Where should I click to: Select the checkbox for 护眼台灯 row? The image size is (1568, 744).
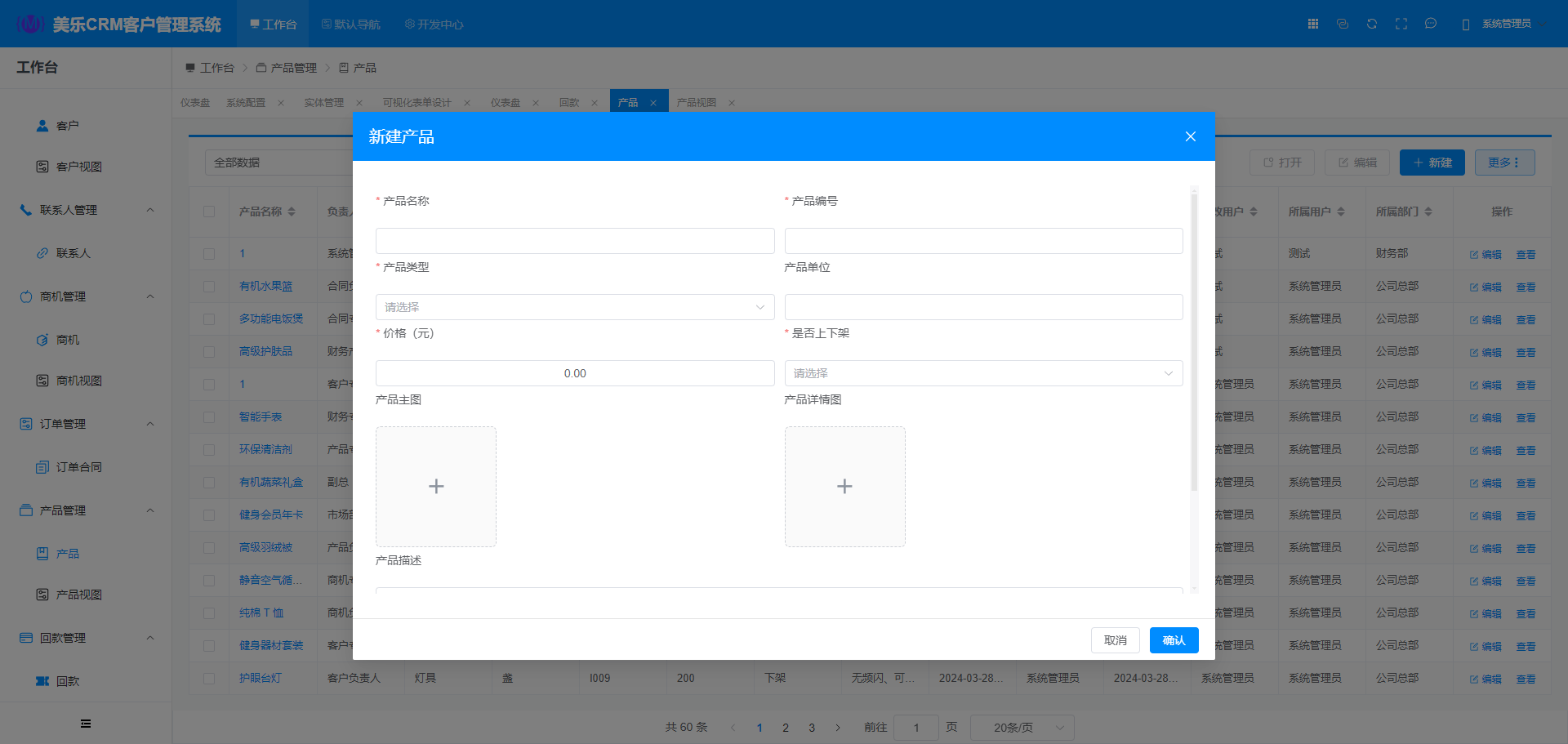pos(209,679)
